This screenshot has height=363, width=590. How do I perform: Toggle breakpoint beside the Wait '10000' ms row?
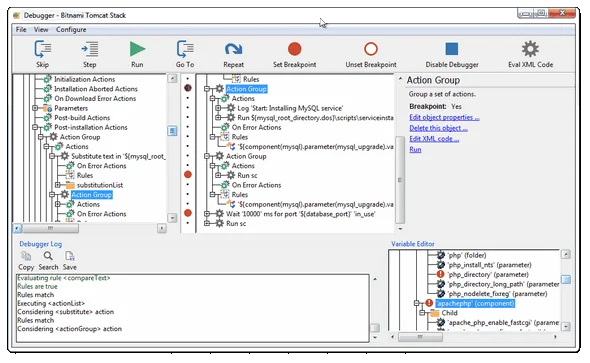[188, 213]
